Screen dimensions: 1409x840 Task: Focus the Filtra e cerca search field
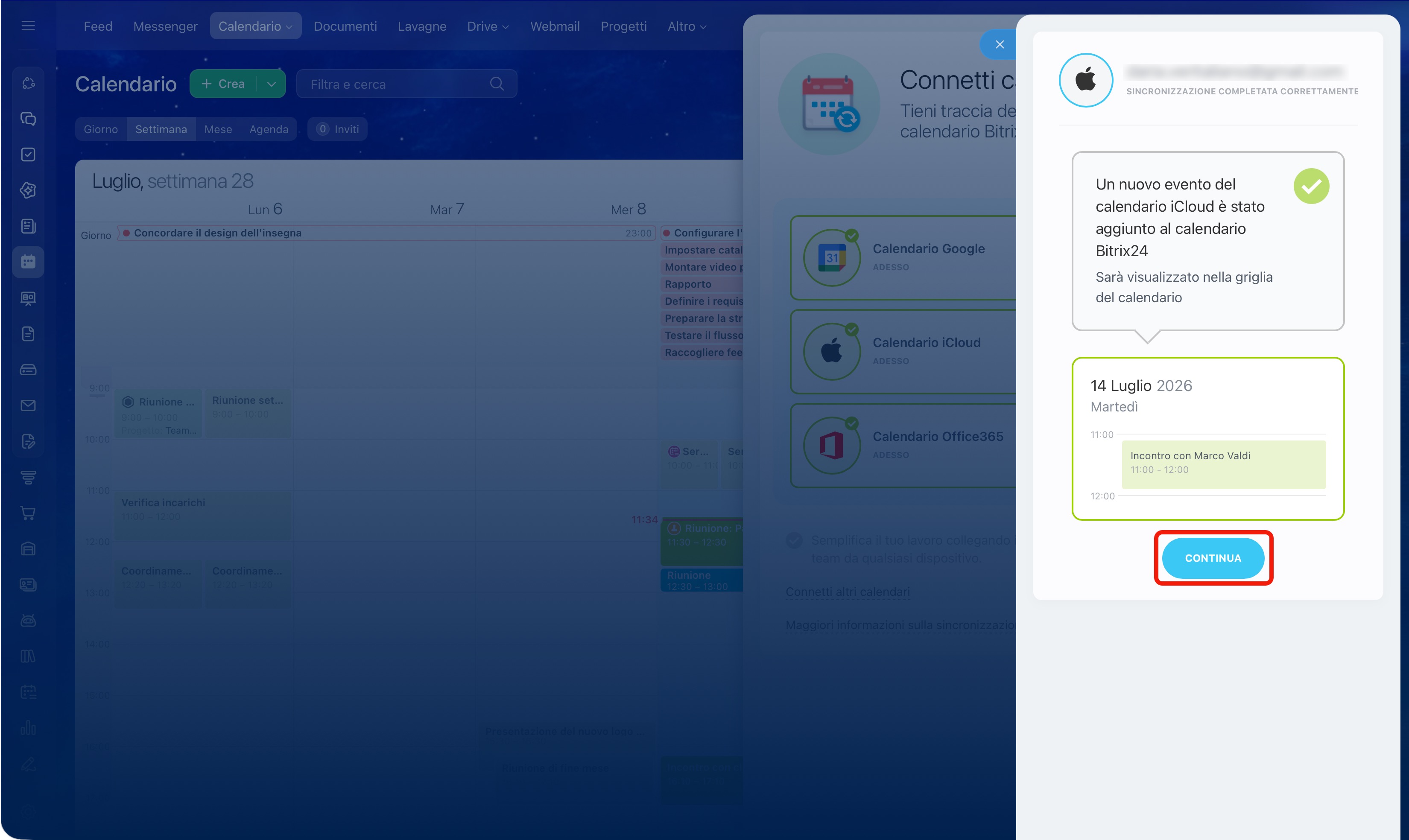(406, 84)
